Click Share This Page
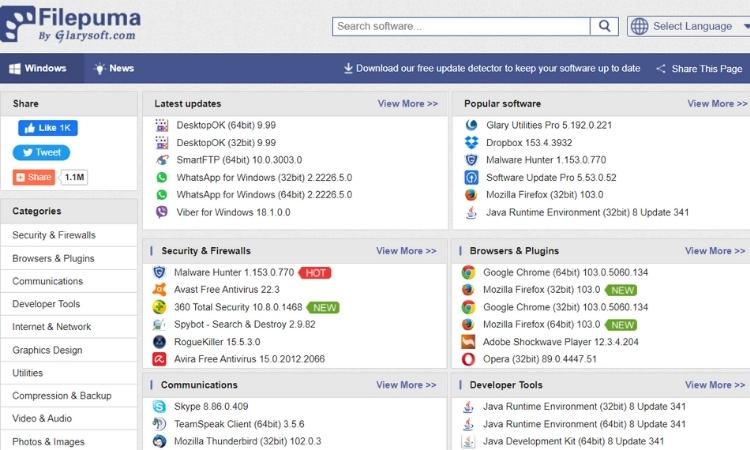Image resolution: width=750 pixels, height=450 pixels. click(699, 69)
